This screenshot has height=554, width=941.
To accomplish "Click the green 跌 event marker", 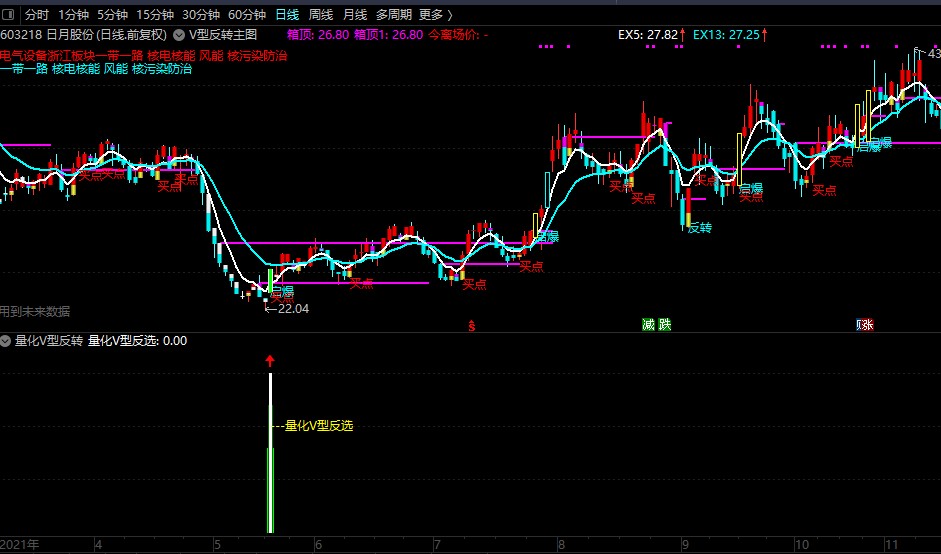I will coord(664,325).
